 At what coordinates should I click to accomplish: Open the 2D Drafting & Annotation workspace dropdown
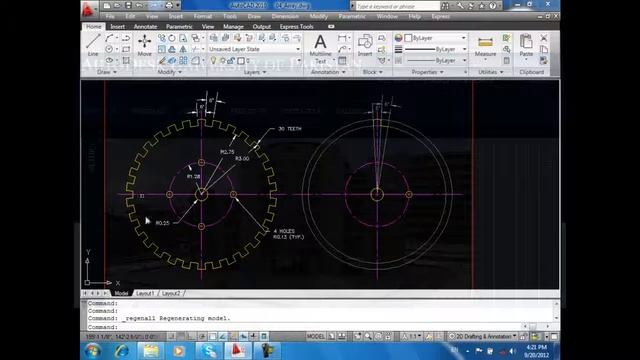tap(483, 336)
